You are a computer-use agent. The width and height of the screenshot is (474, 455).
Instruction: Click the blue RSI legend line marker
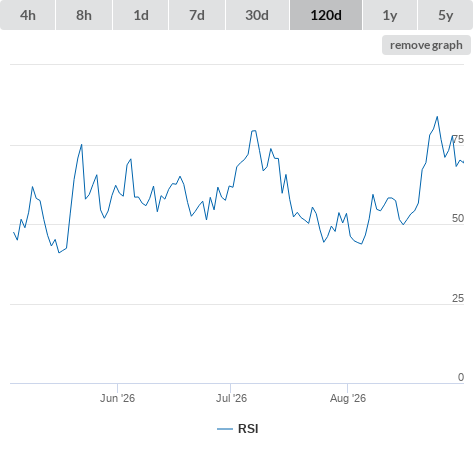pyautogui.click(x=225, y=429)
